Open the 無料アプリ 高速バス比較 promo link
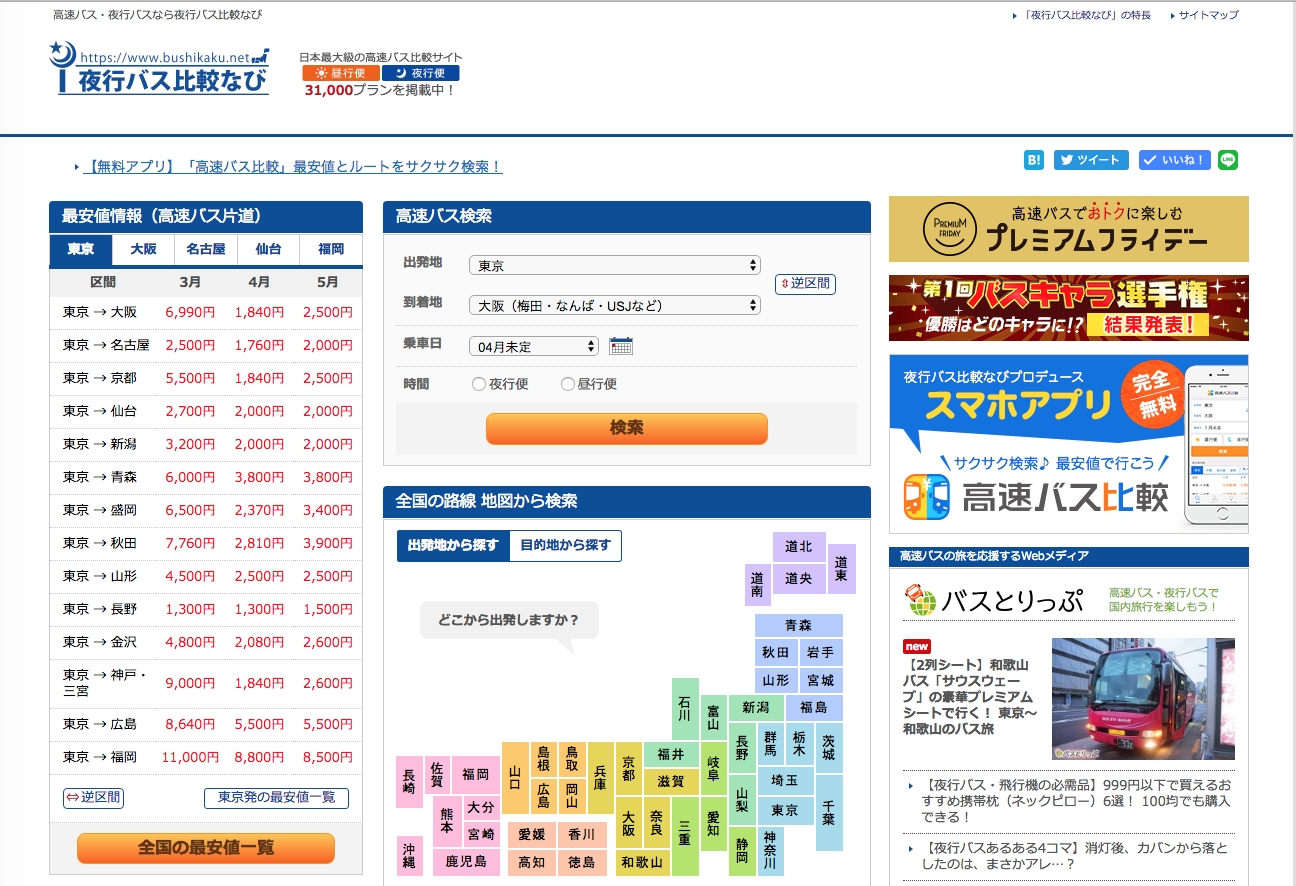This screenshot has width=1296, height=886. (x=295, y=167)
